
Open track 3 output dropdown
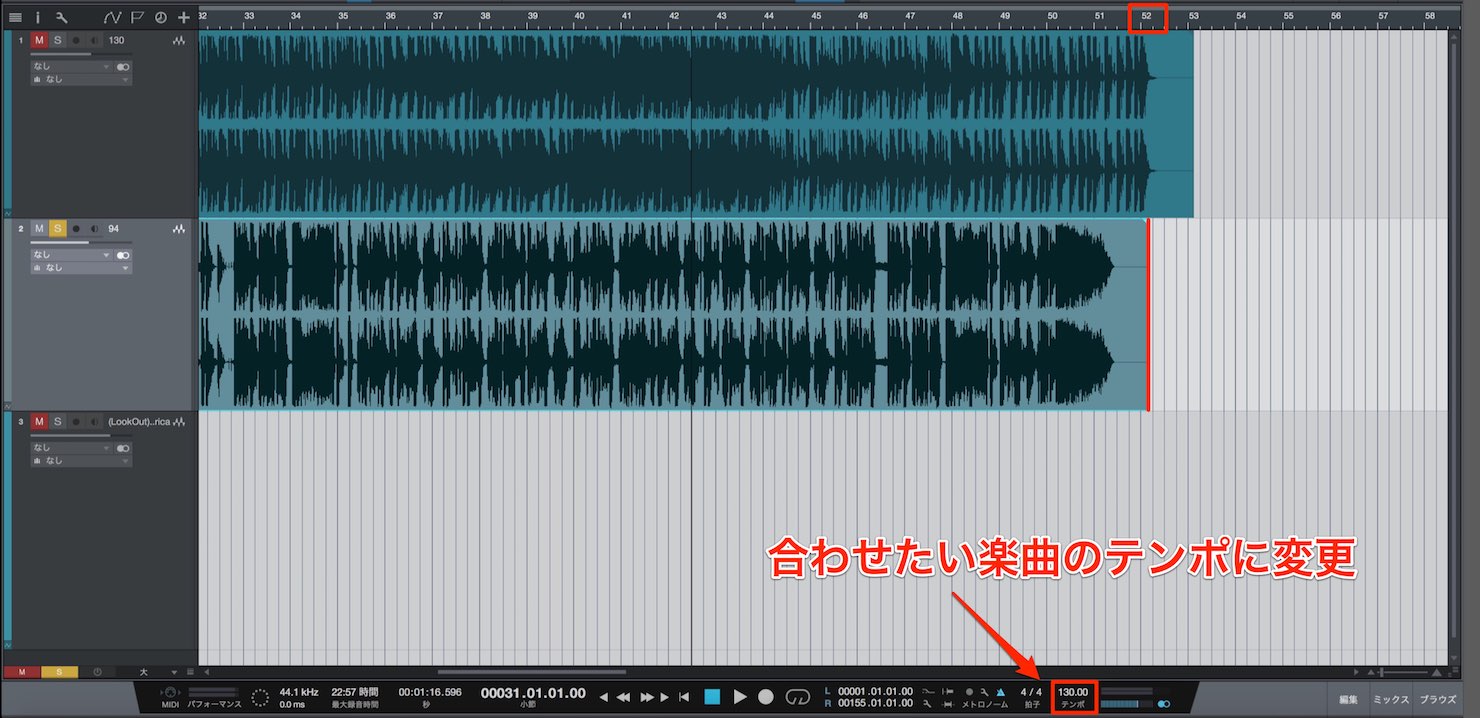click(x=81, y=460)
